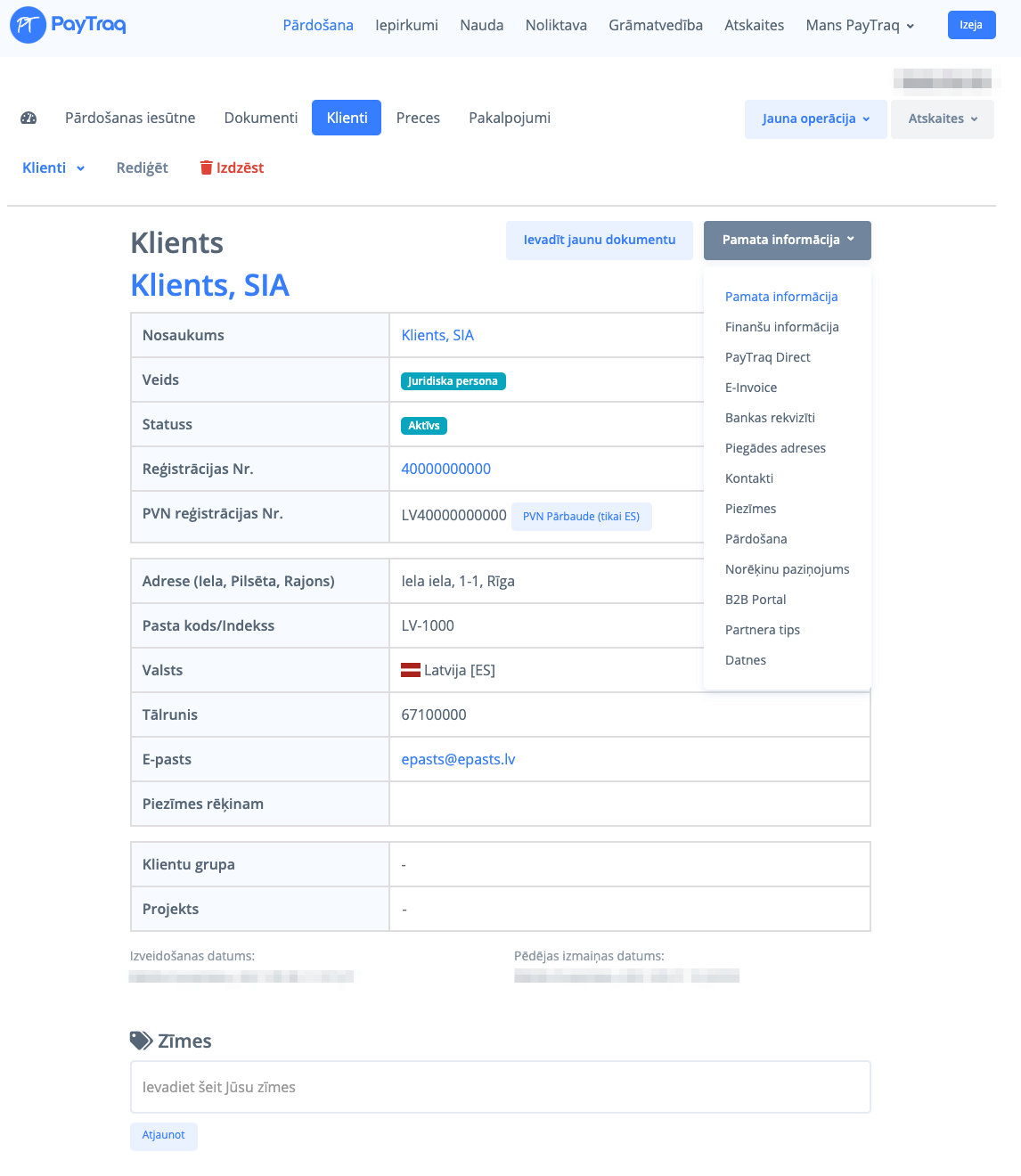Open the Atskaites dropdown button
This screenshot has height=1176, width=1021.
click(943, 118)
